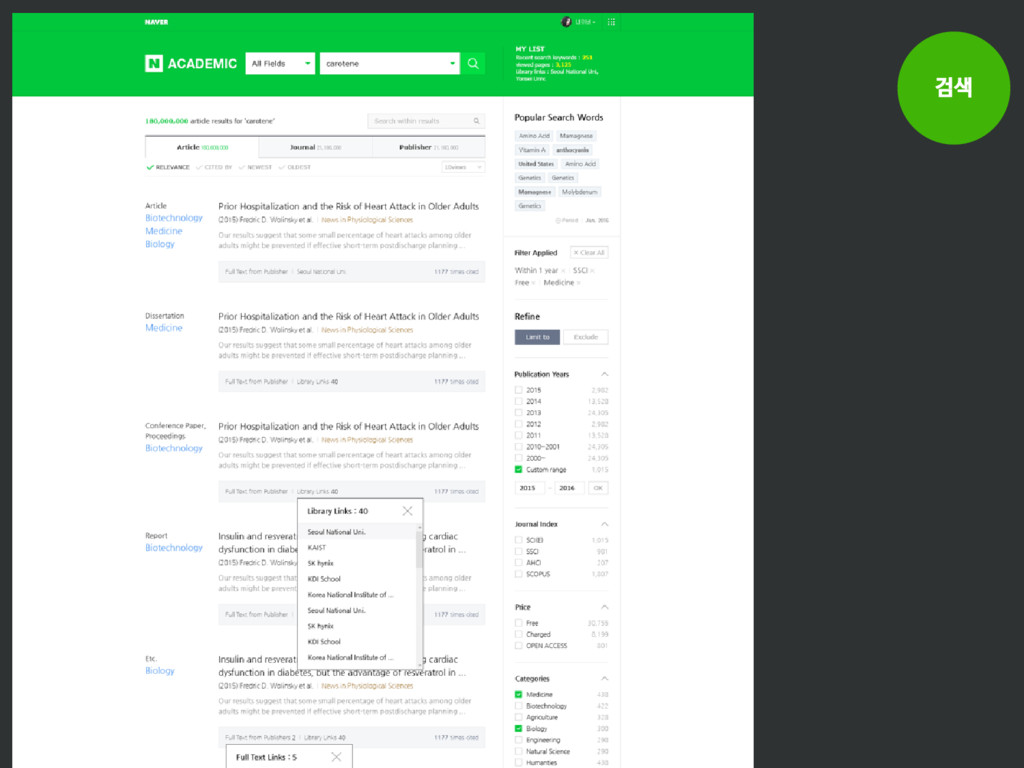The width and height of the screenshot is (1024, 768).
Task: Check the 2010-2001 publication year box
Action: (519, 447)
